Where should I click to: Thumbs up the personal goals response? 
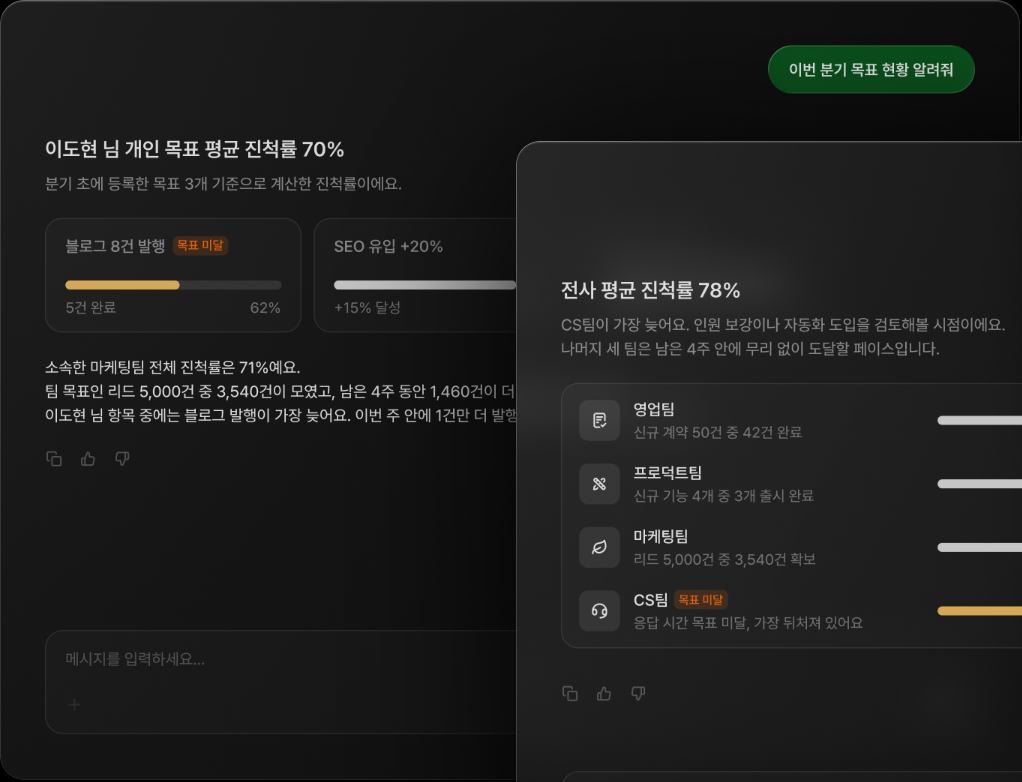[x=88, y=459]
